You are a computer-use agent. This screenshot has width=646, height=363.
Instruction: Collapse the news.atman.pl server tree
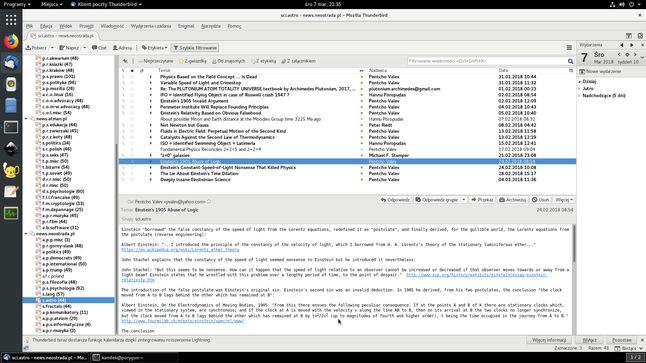click(26, 119)
